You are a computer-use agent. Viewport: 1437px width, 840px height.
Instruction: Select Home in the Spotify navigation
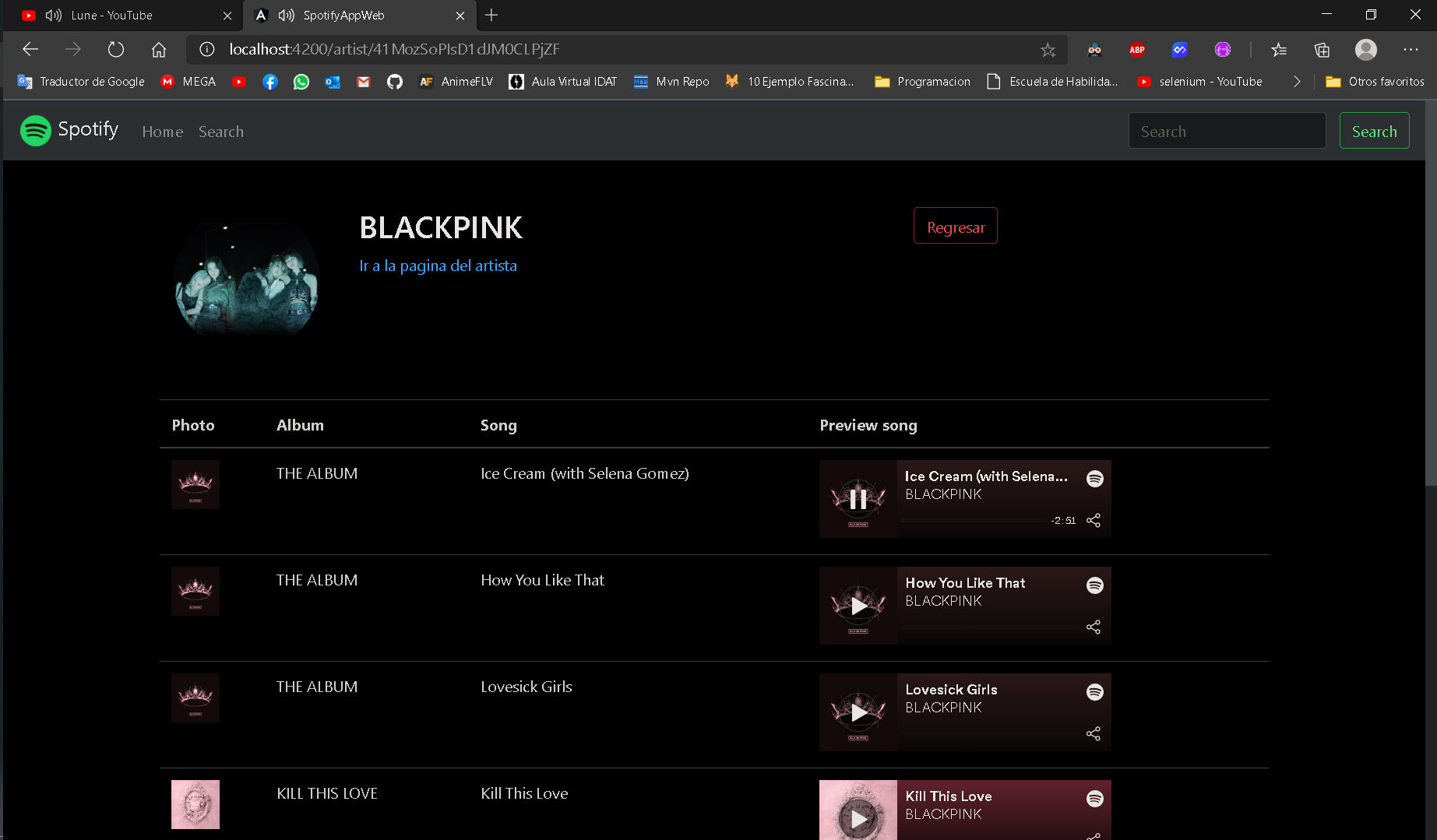click(162, 131)
